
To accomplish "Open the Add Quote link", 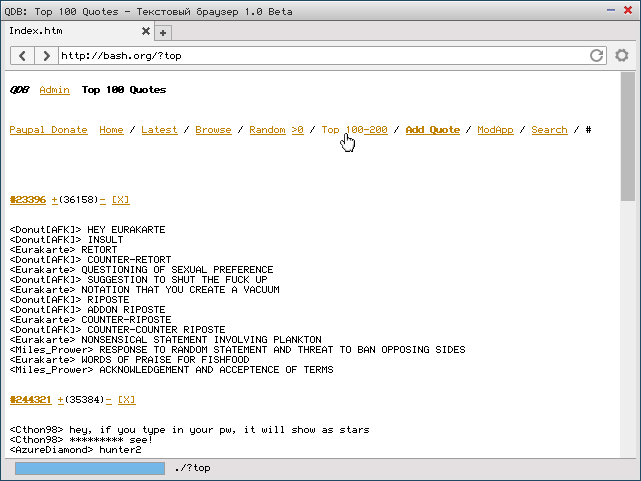I will (x=432, y=130).
